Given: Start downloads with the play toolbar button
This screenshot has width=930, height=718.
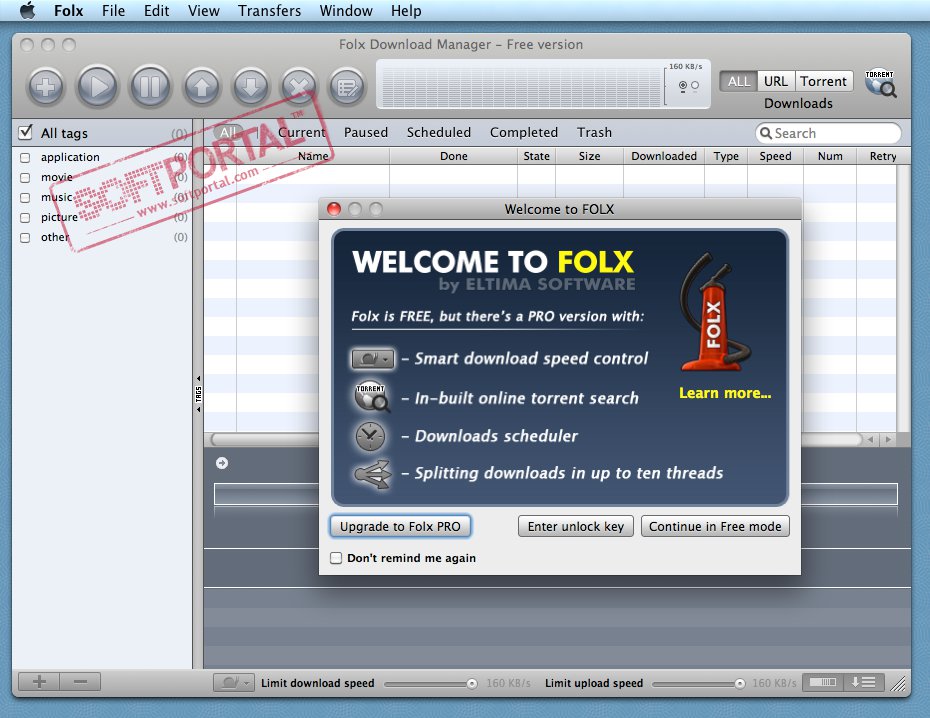Looking at the screenshot, I should (x=98, y=87).
